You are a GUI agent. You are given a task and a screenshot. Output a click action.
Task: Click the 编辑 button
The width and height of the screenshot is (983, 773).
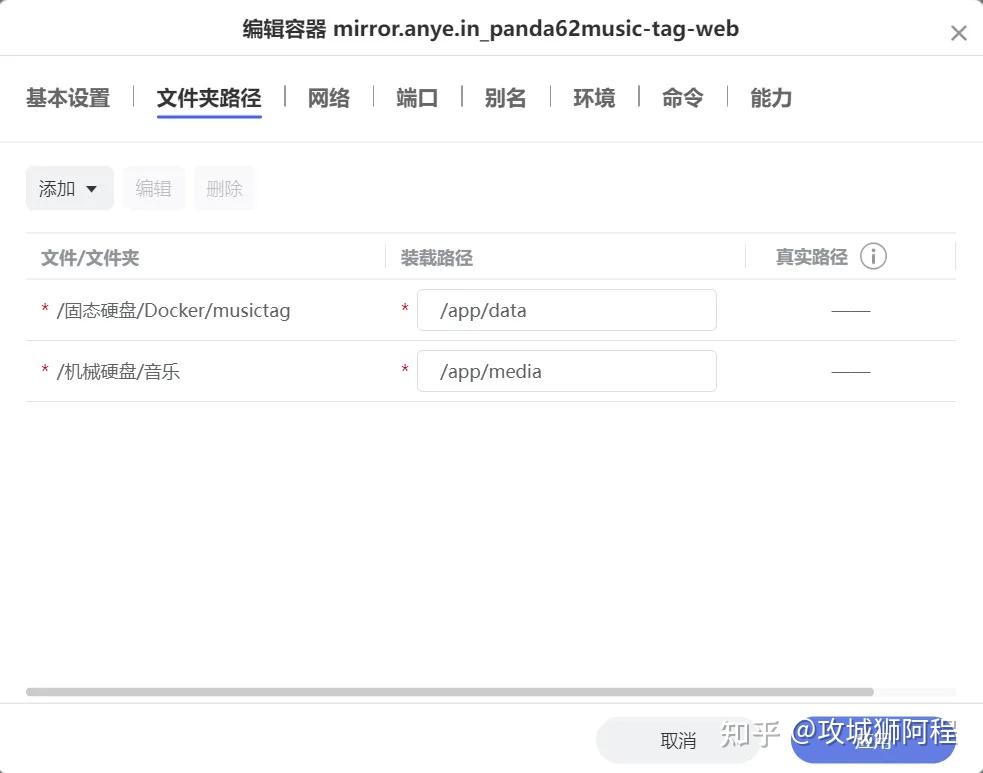pyautogui.click(x=154, y=188)
